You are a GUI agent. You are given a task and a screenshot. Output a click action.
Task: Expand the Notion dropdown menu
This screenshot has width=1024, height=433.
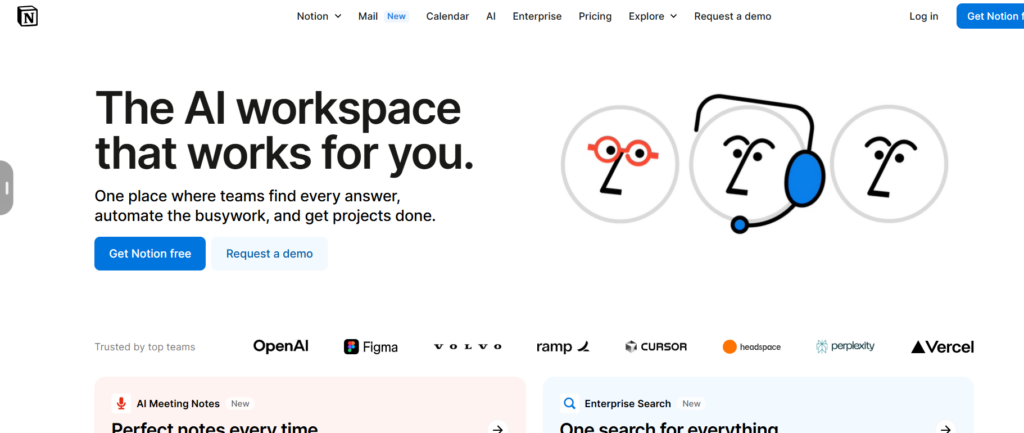coord(319,16)
